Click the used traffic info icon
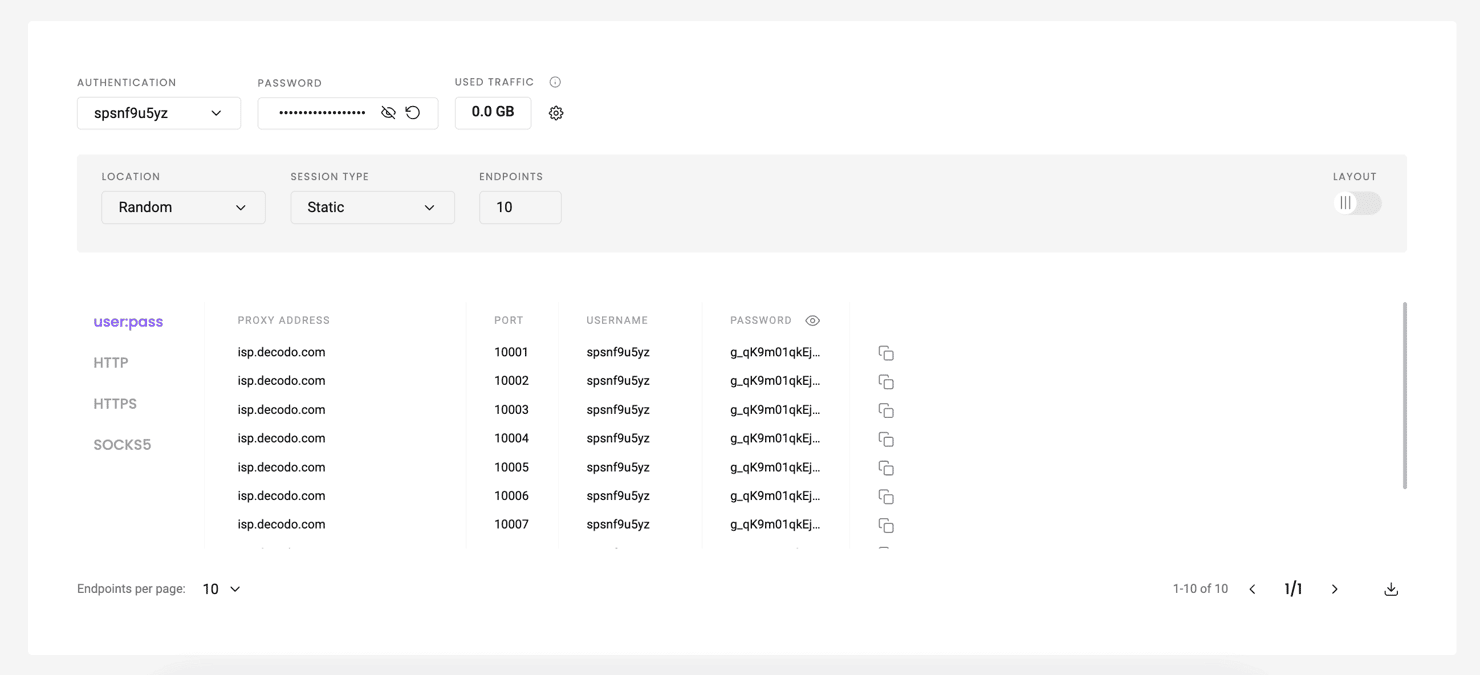 [555, 82]
